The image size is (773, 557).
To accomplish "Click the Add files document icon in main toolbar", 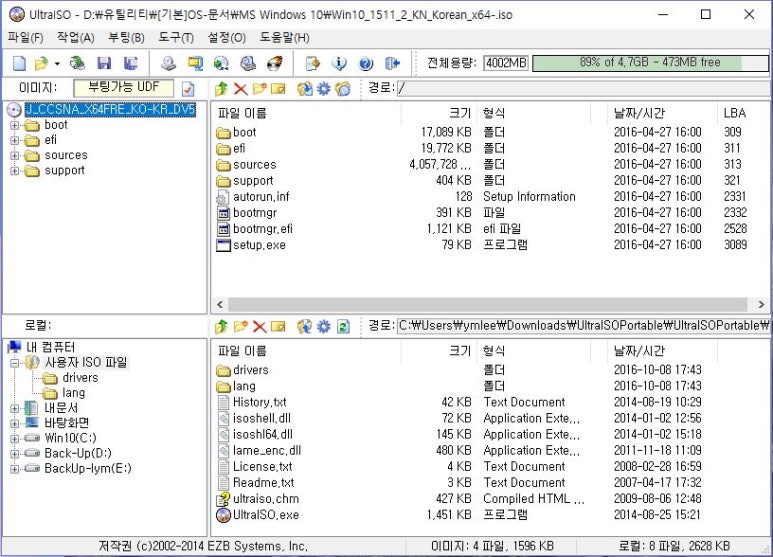I will (313, 63).
